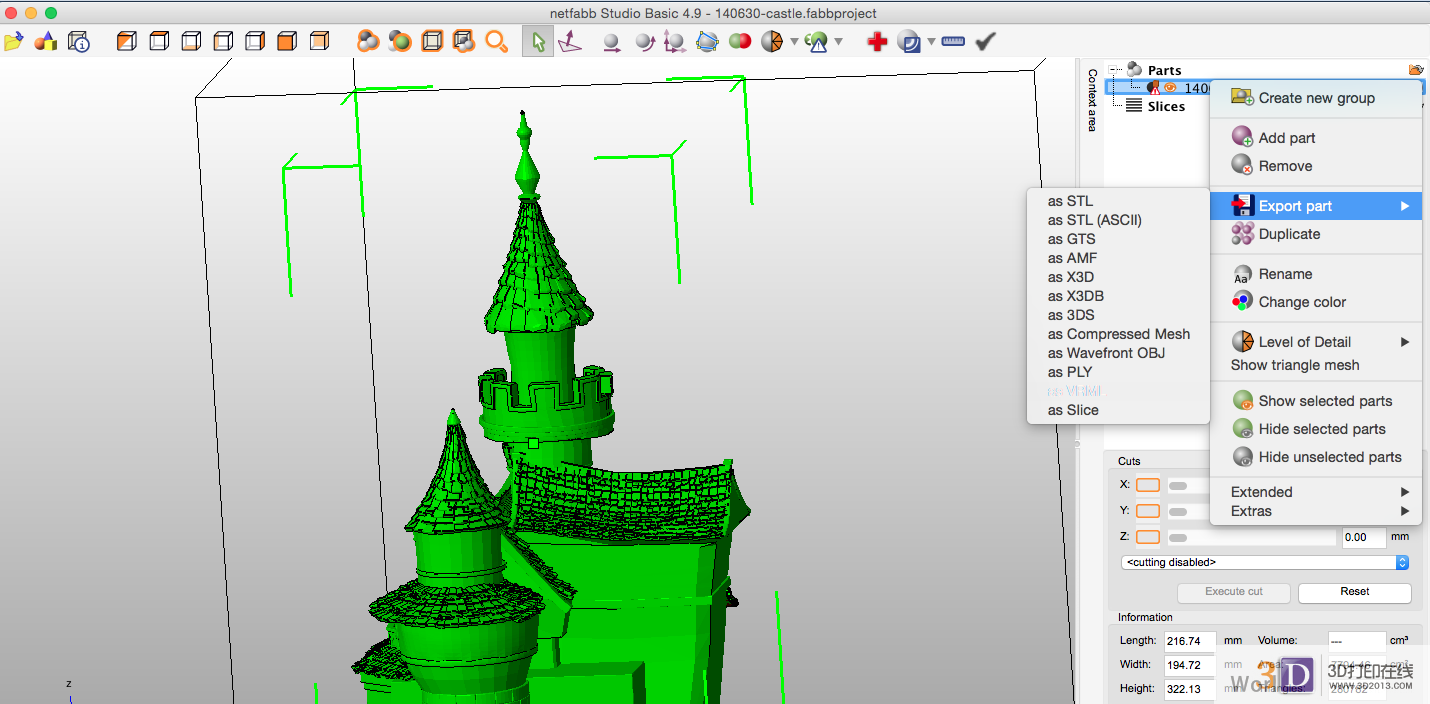Select the magnifier zoom tool in toolbar
Image resolution: width=1430 pixels, height=704 pixels.
(x=496, y=42)
